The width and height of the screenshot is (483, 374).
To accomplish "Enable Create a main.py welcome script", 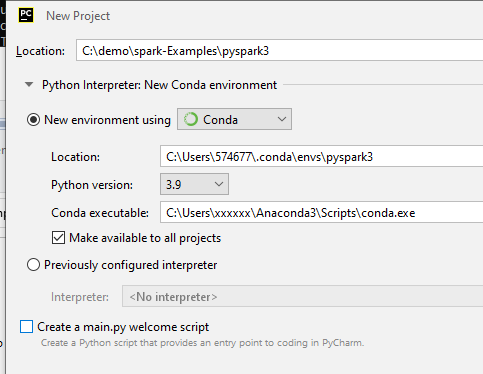I will coord(26,327).
